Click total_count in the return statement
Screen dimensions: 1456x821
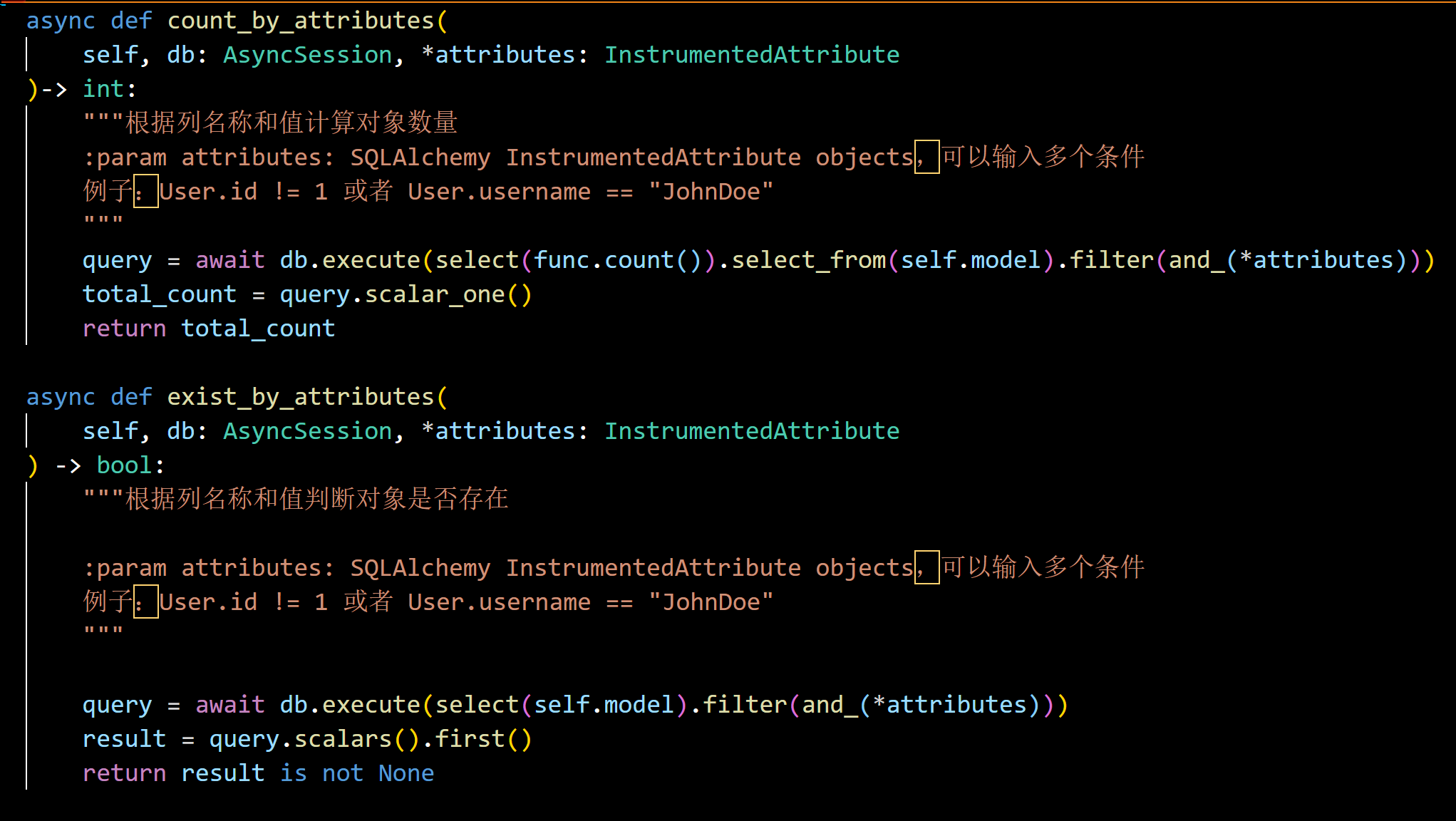[258, 329]
